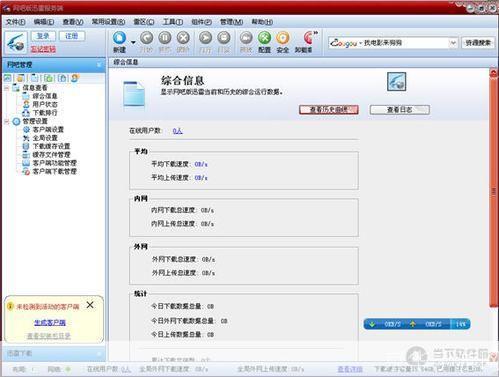Select 用户状态 in the tree
Image resolution: width=499 pixels, height=377 pixels.
[x=45, y=104]
